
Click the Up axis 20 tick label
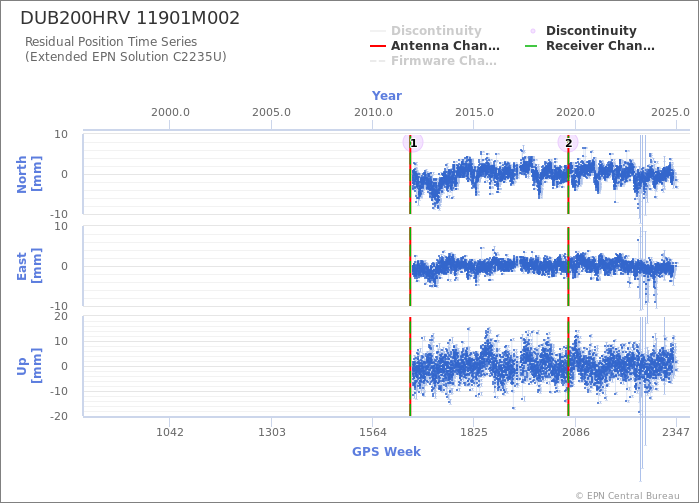tap(61, 317)
